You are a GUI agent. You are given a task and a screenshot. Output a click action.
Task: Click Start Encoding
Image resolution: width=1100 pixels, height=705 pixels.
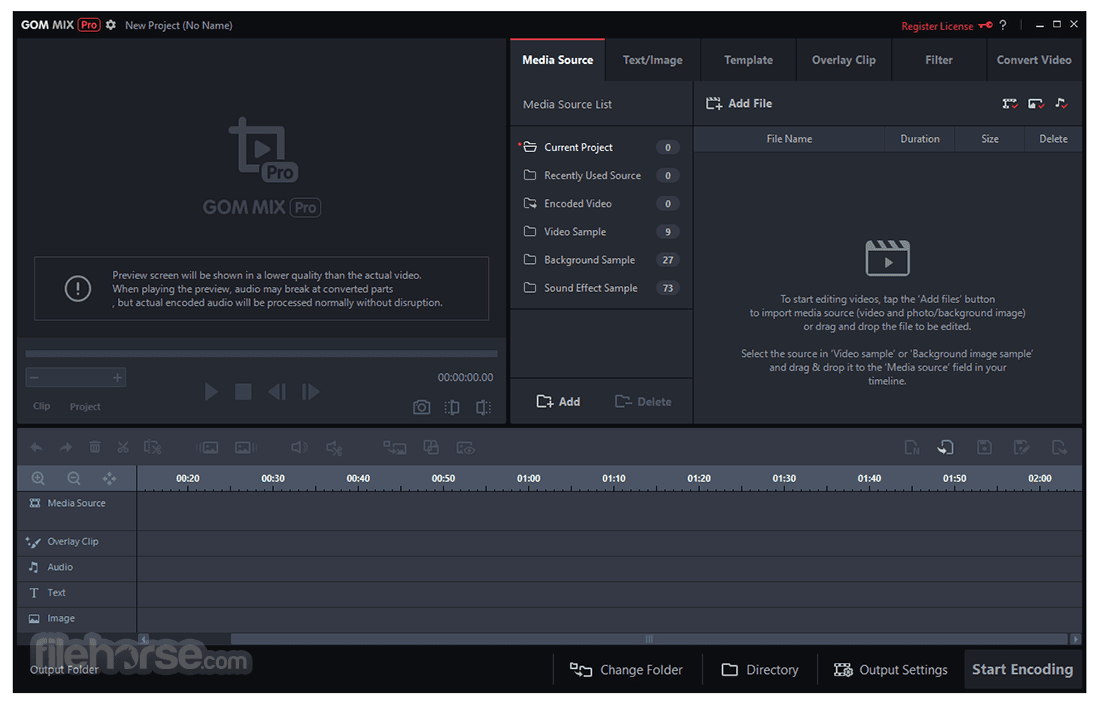pos(1022,669)
